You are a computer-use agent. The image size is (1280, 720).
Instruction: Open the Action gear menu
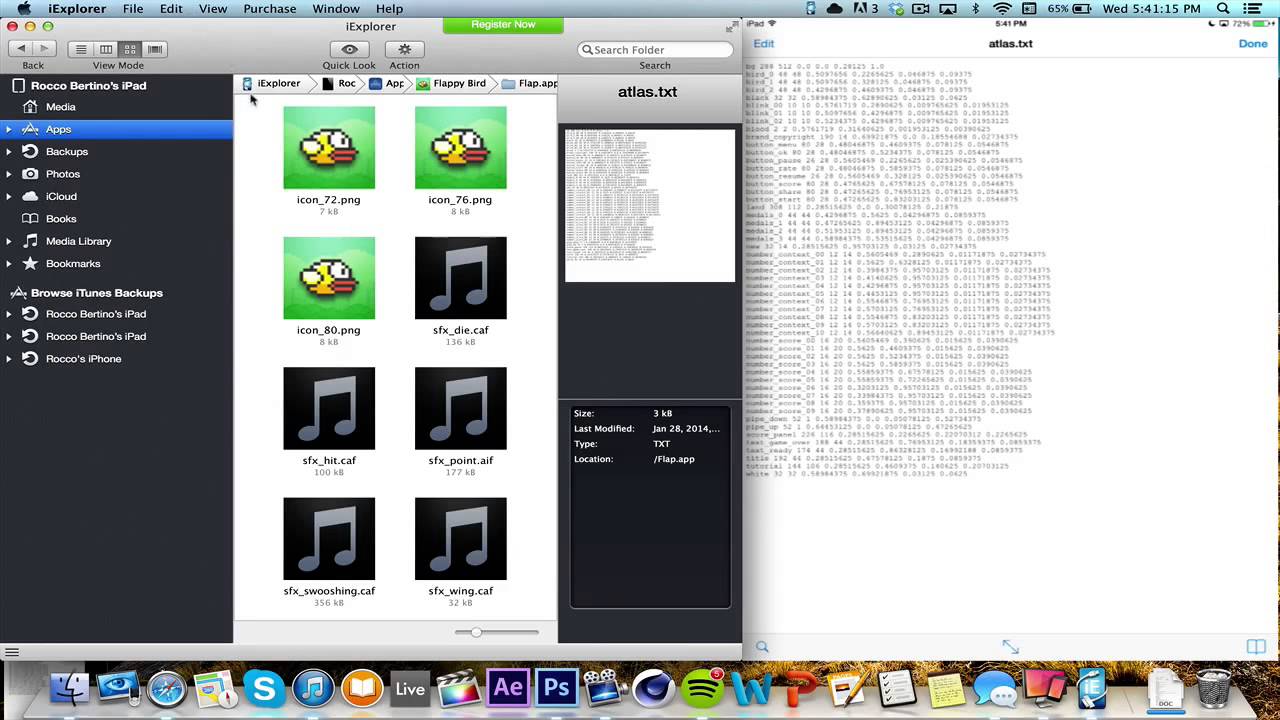pyautogui.click(x=405, y=49)
